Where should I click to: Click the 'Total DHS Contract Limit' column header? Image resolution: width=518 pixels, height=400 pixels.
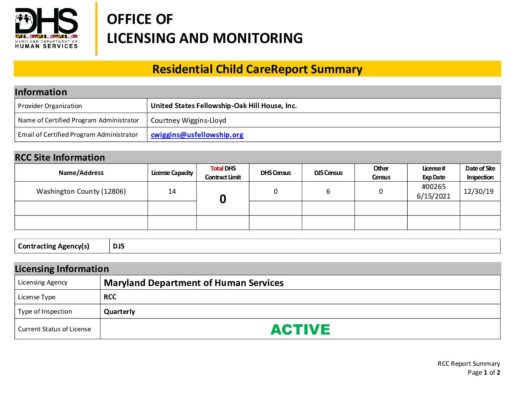click(x=223, y=173)
